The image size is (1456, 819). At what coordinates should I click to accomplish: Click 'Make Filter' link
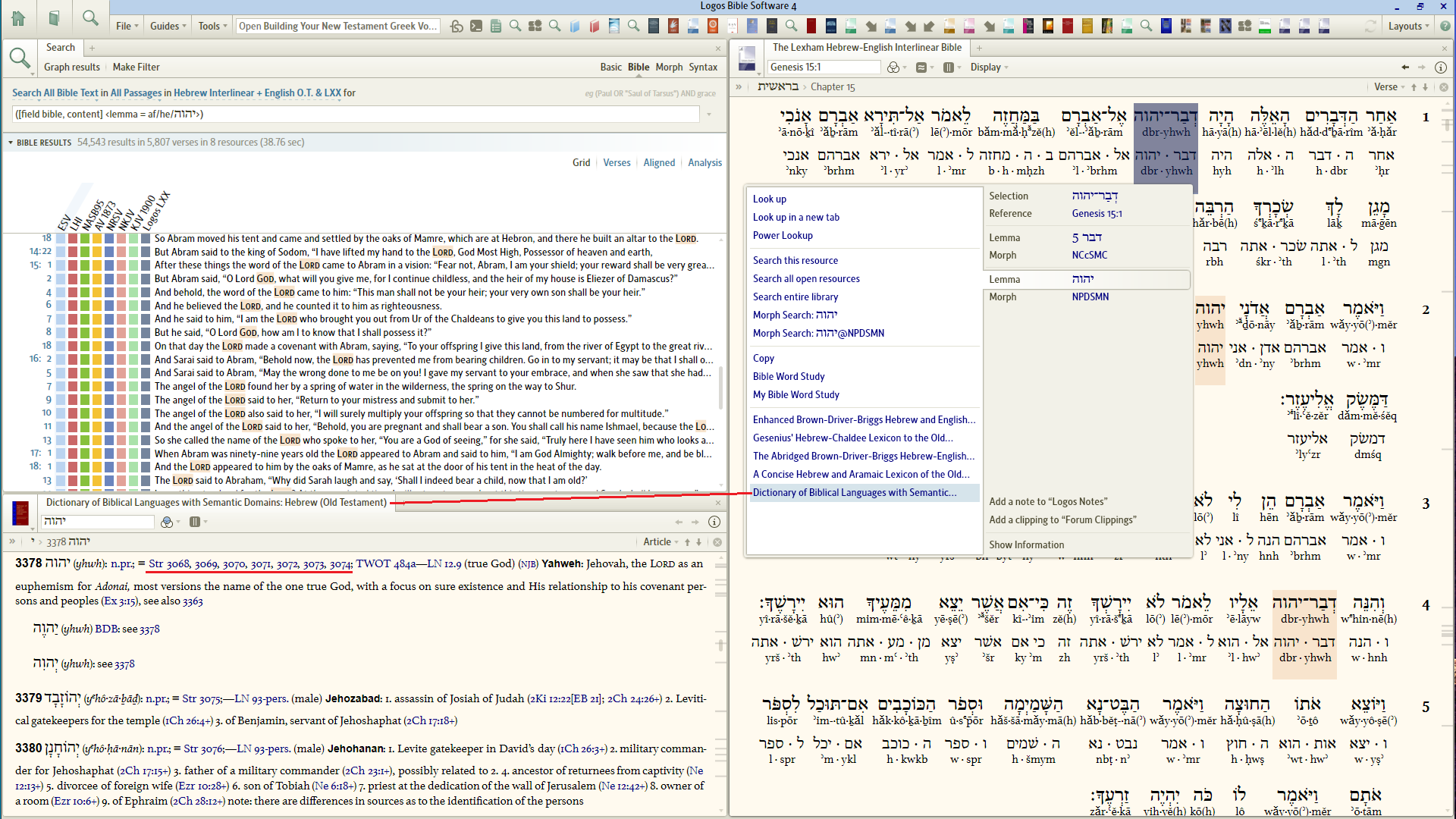(x=136, y=67)
